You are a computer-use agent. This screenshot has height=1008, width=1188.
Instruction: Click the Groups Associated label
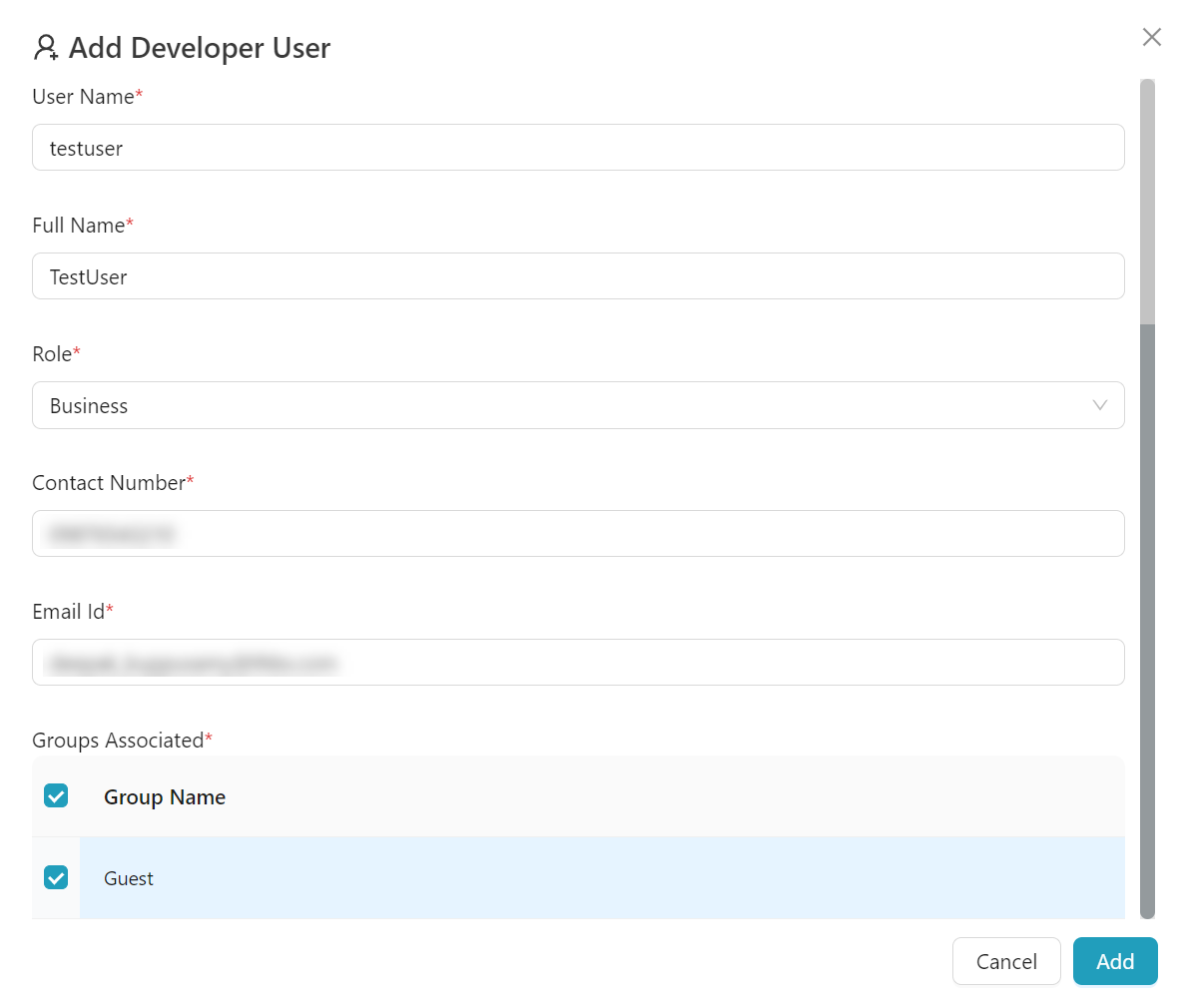pyautogui.click(x=118, y=741)
